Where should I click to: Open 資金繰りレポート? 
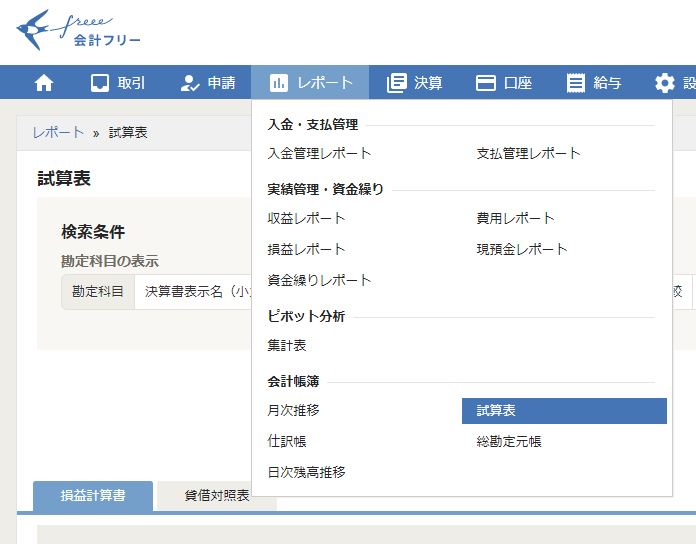coord(319,280)
